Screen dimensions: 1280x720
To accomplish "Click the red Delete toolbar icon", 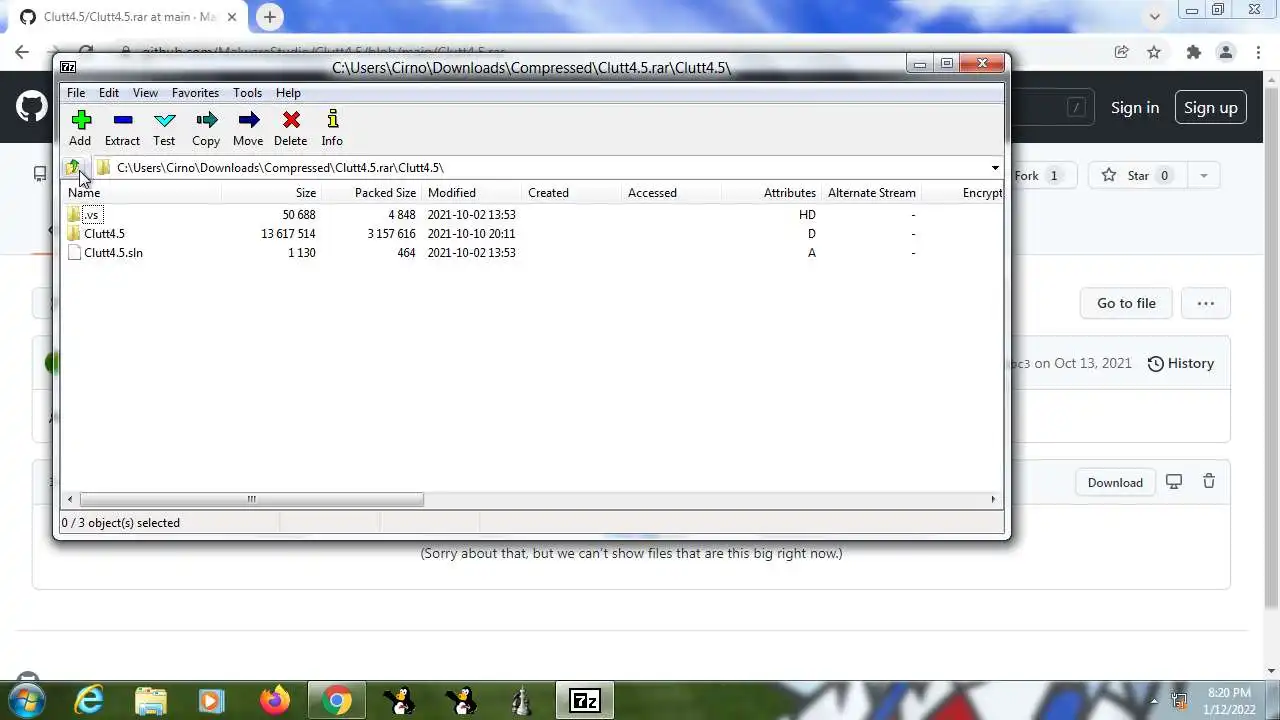I will (291, 120).
